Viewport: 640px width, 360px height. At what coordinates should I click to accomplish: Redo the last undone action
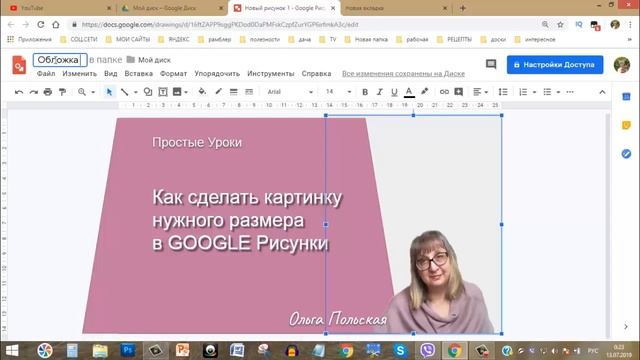(33, 92)
